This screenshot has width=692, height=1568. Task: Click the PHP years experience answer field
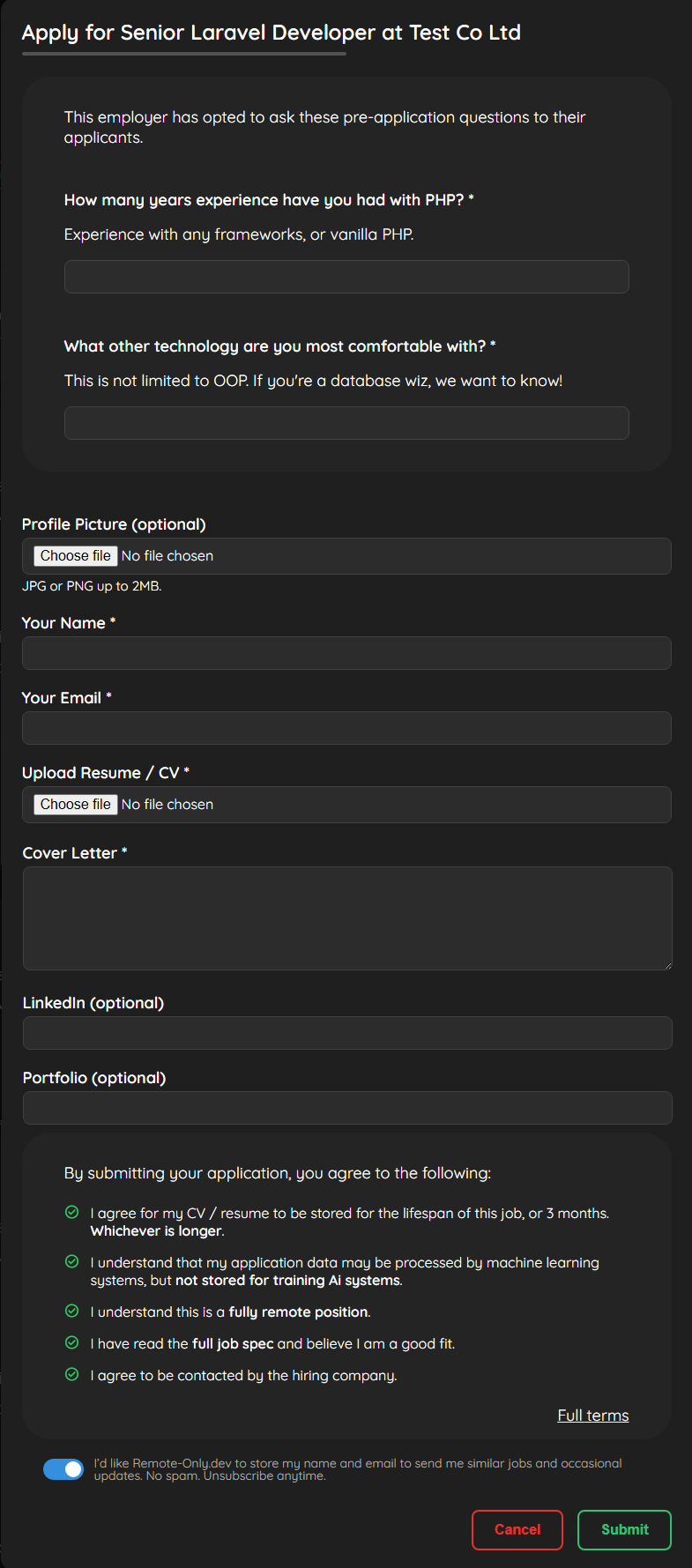[346, 276]
